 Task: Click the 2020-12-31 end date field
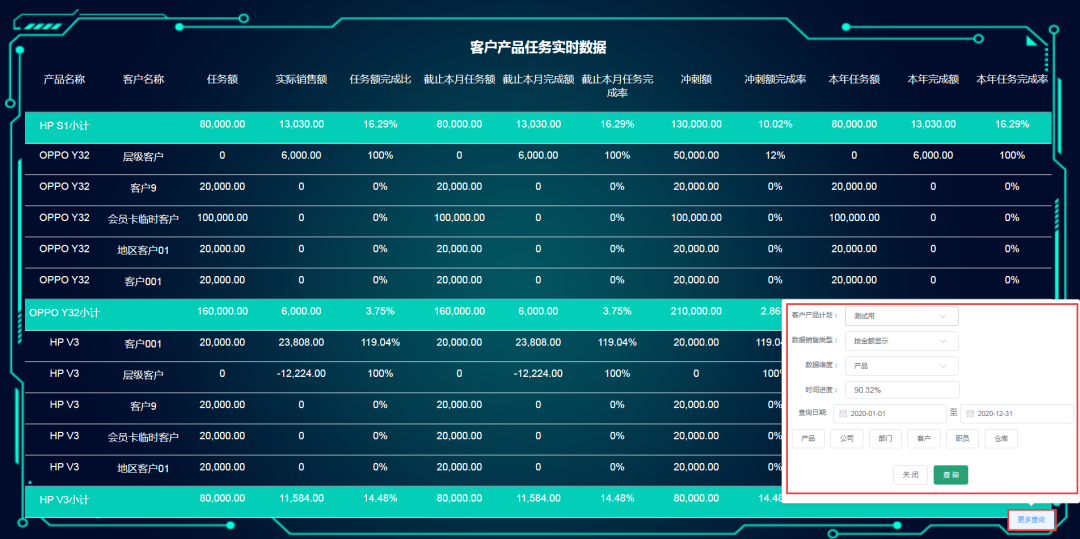point(1022,413)
